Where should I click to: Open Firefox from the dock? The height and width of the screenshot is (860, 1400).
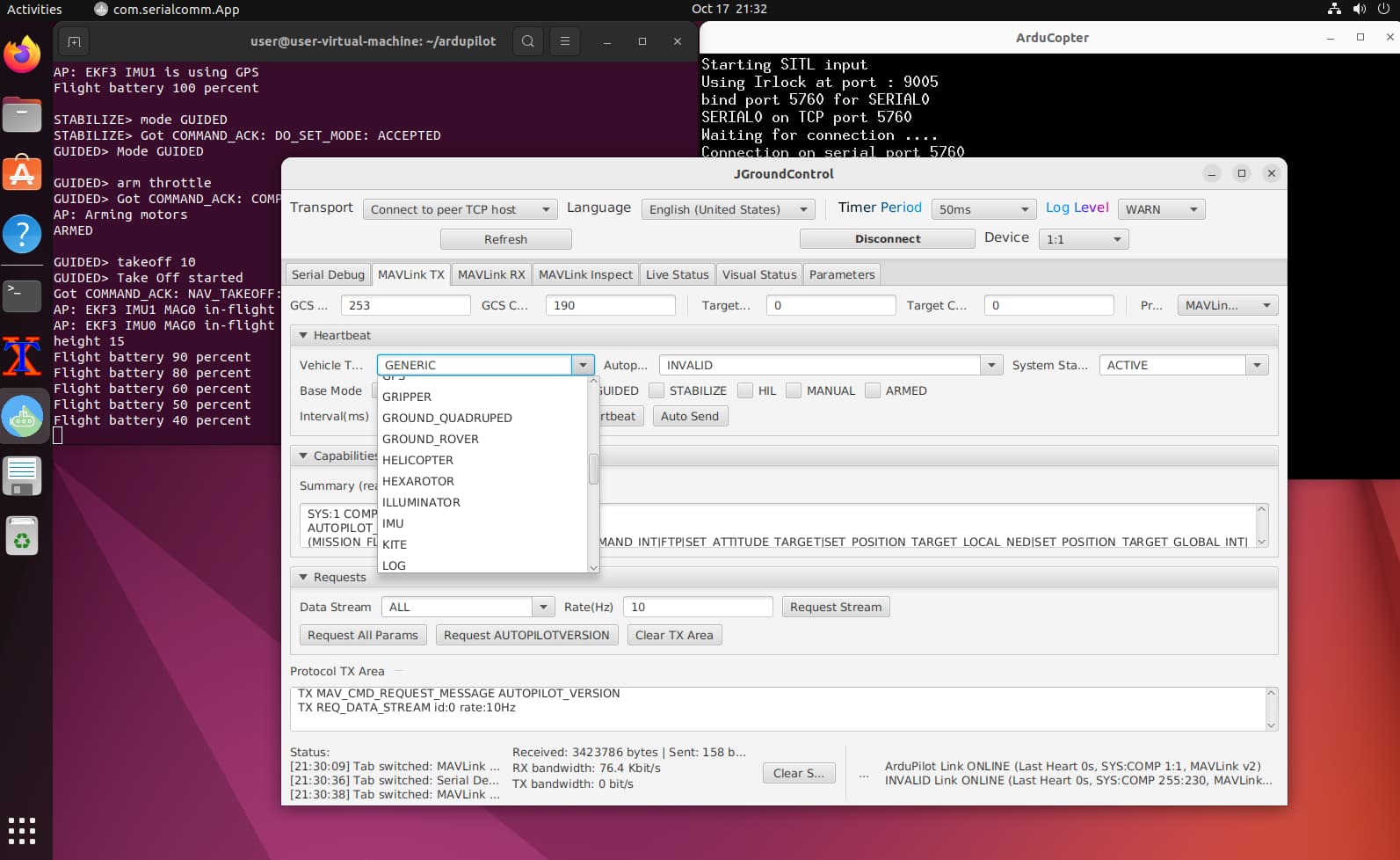[x=22, y=55]
